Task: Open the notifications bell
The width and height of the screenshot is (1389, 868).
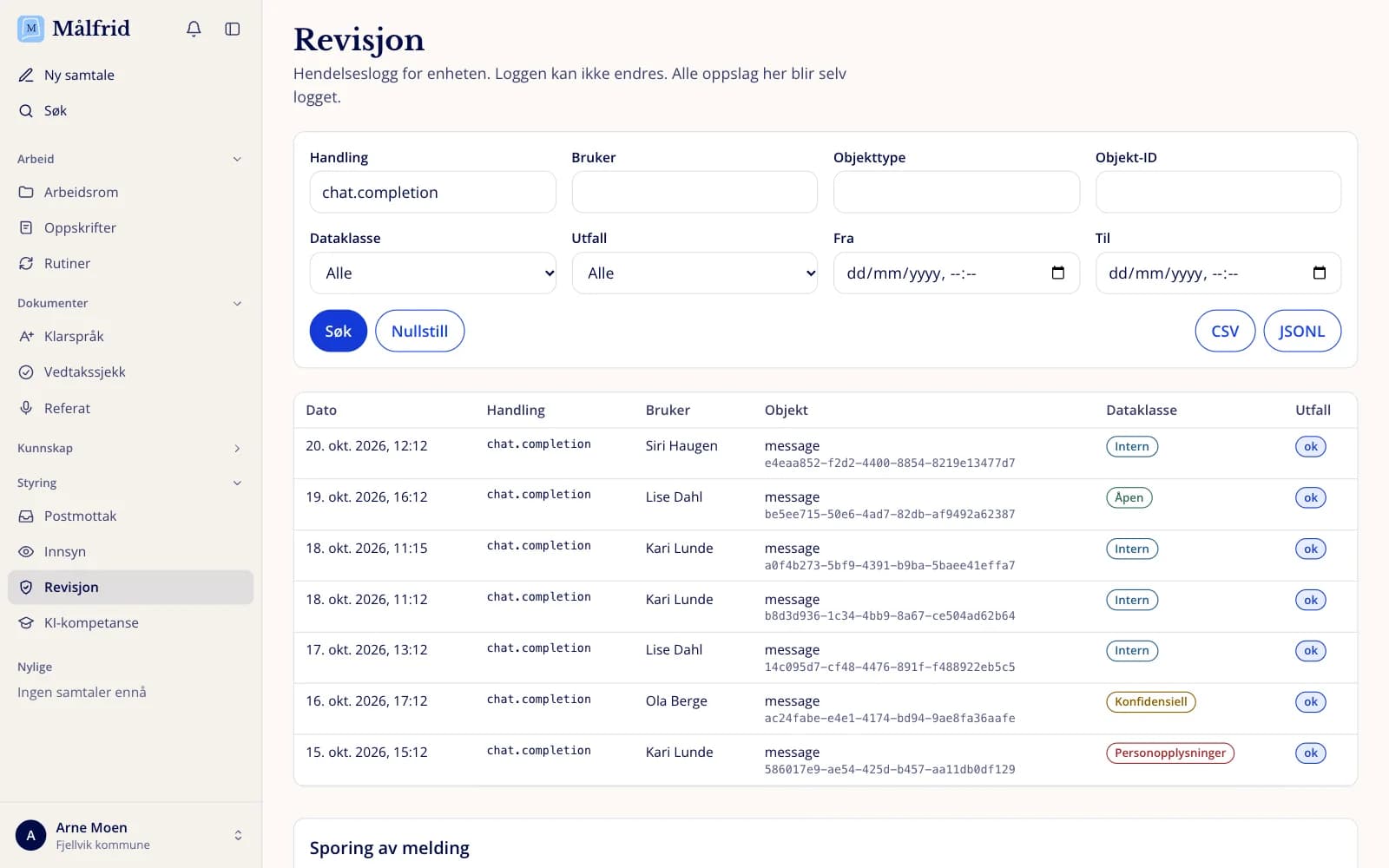Action: (x=194, y=29)
